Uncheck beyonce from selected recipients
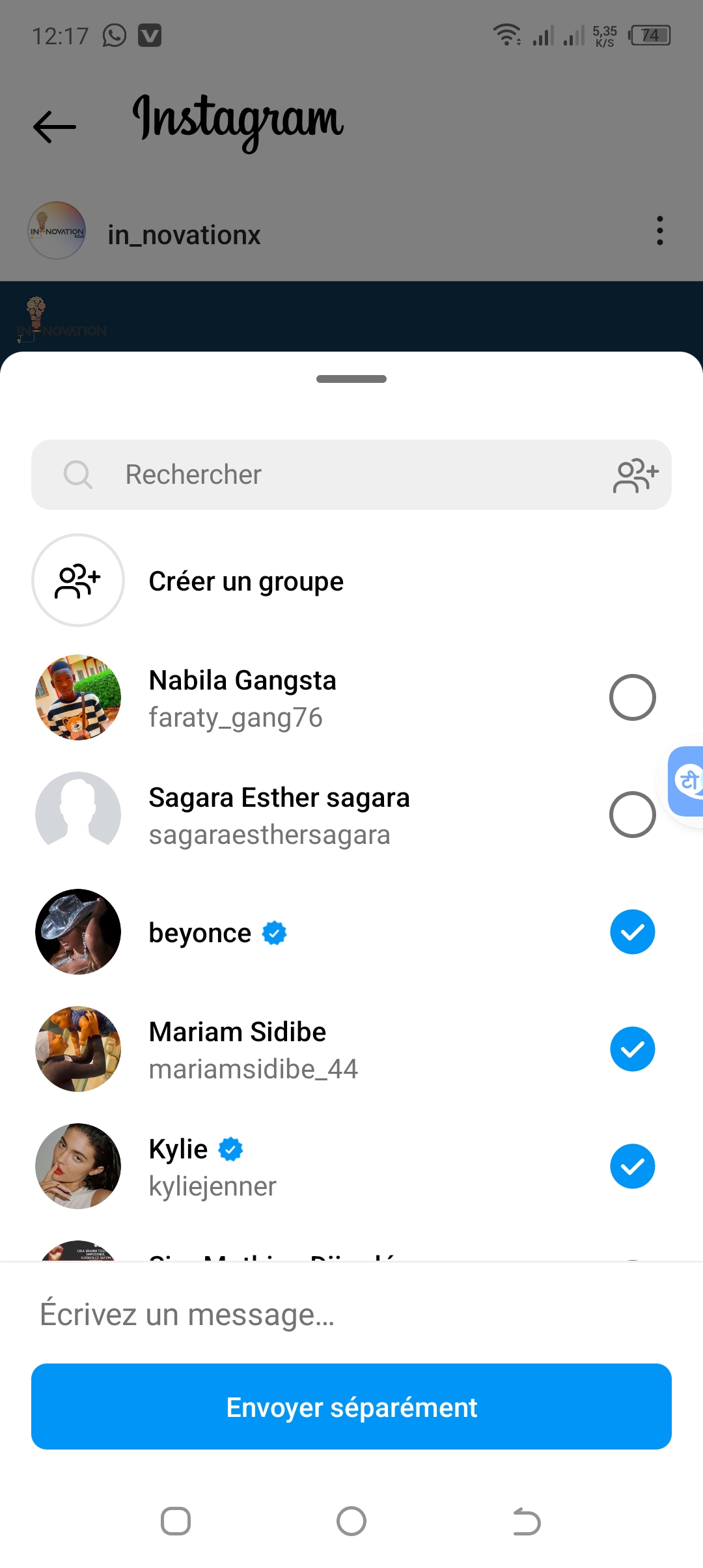703x1568 pixels. point(632,932)
